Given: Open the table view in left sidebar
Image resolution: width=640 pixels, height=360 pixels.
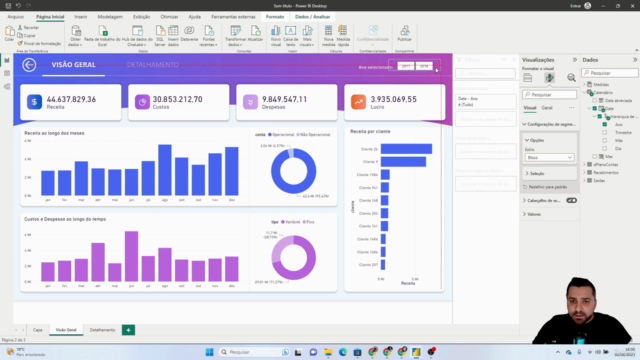Looking at the screenshot, I should [7, 73].
